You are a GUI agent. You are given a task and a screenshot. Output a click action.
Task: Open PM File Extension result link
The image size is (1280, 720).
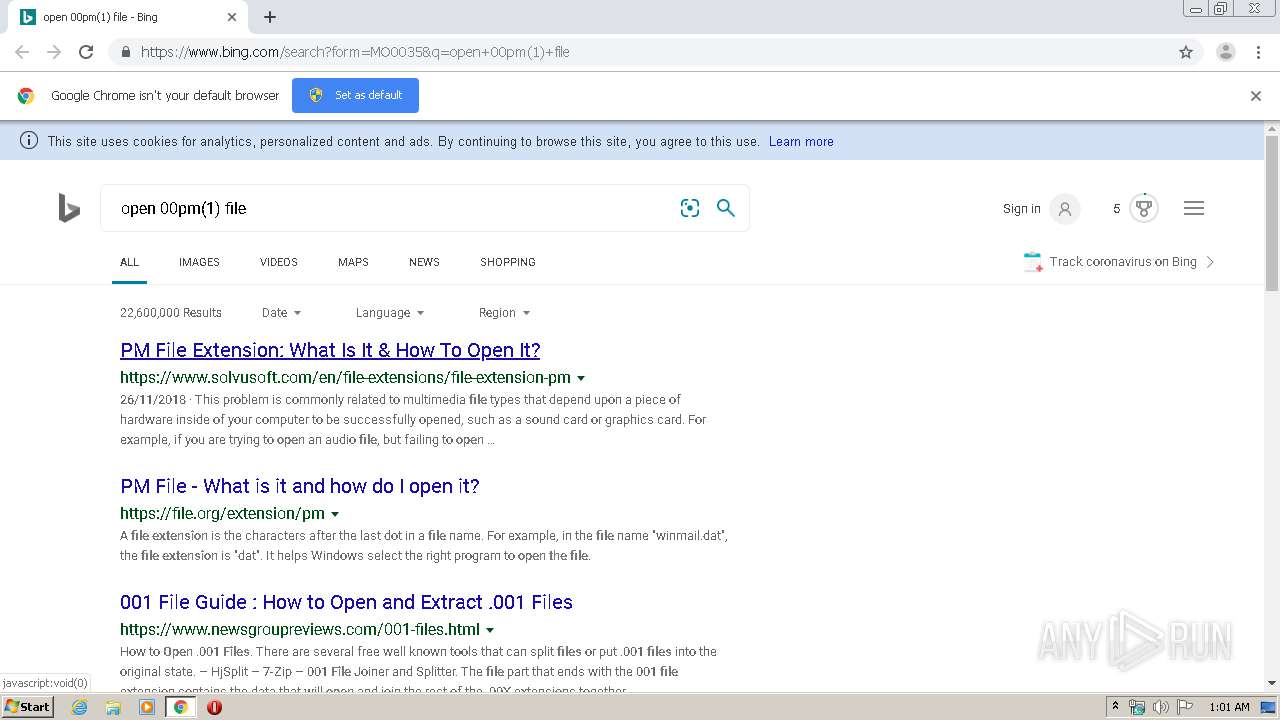[x=330, y=350]
